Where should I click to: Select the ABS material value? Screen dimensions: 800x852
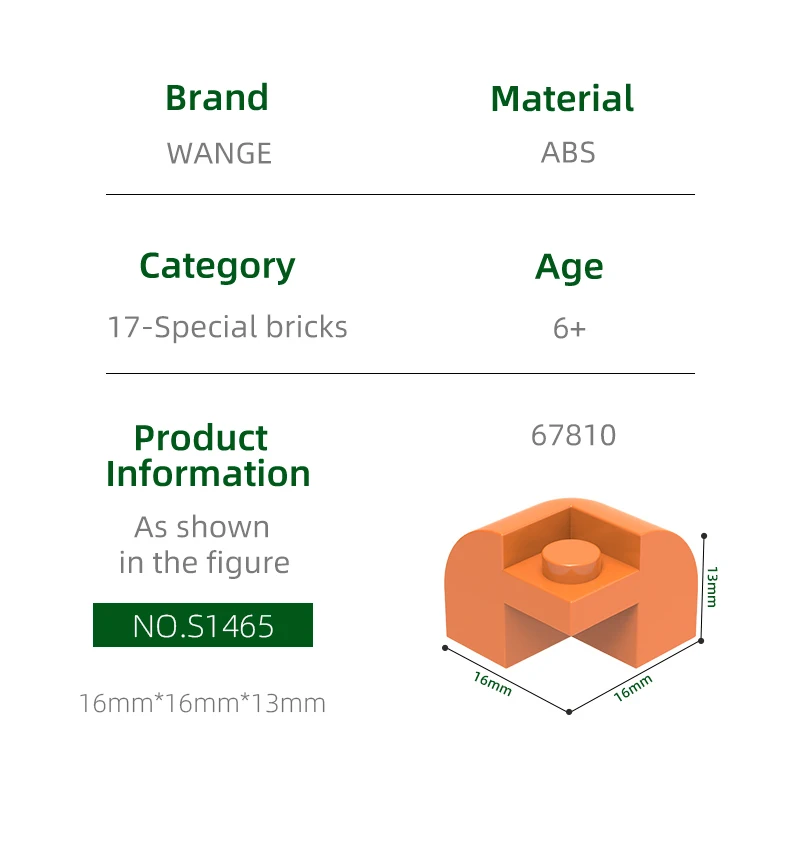click(x=568, y=153)
